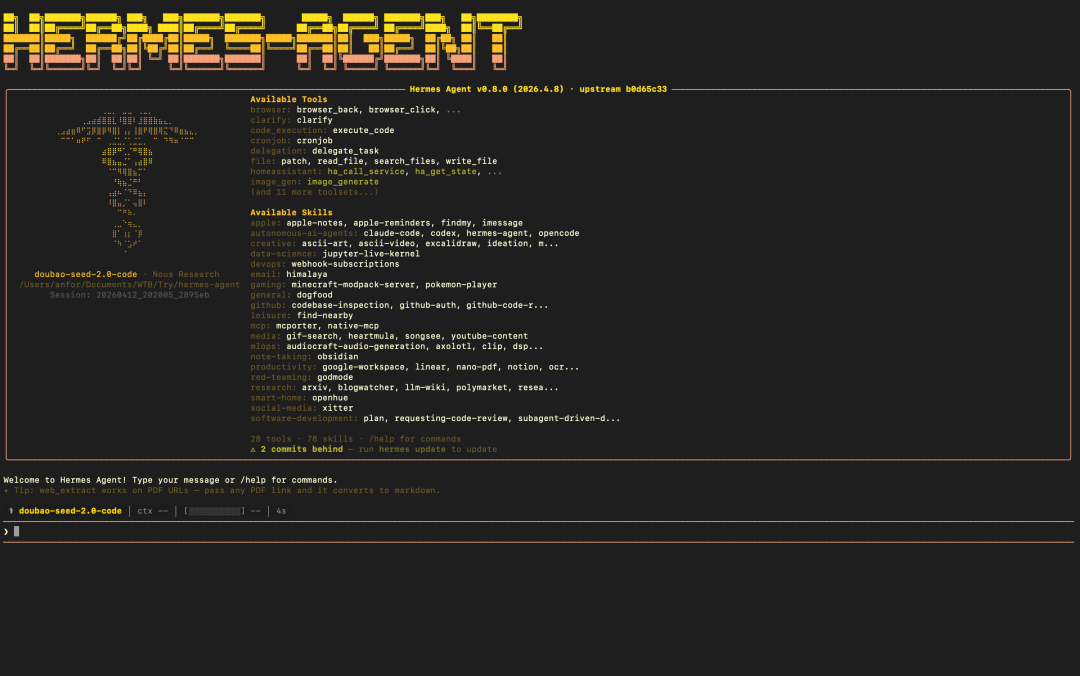Viewport: 1080px width, 676px height.
Task: Click the 'webhook-subscriptions' skill
Action: click(x=345, y=264)
